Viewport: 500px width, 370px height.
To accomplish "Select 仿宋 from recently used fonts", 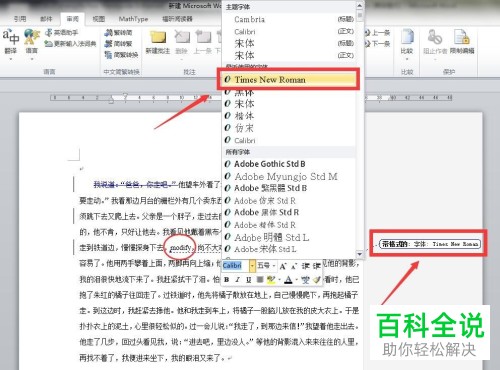I will click(x=289, y=128).
